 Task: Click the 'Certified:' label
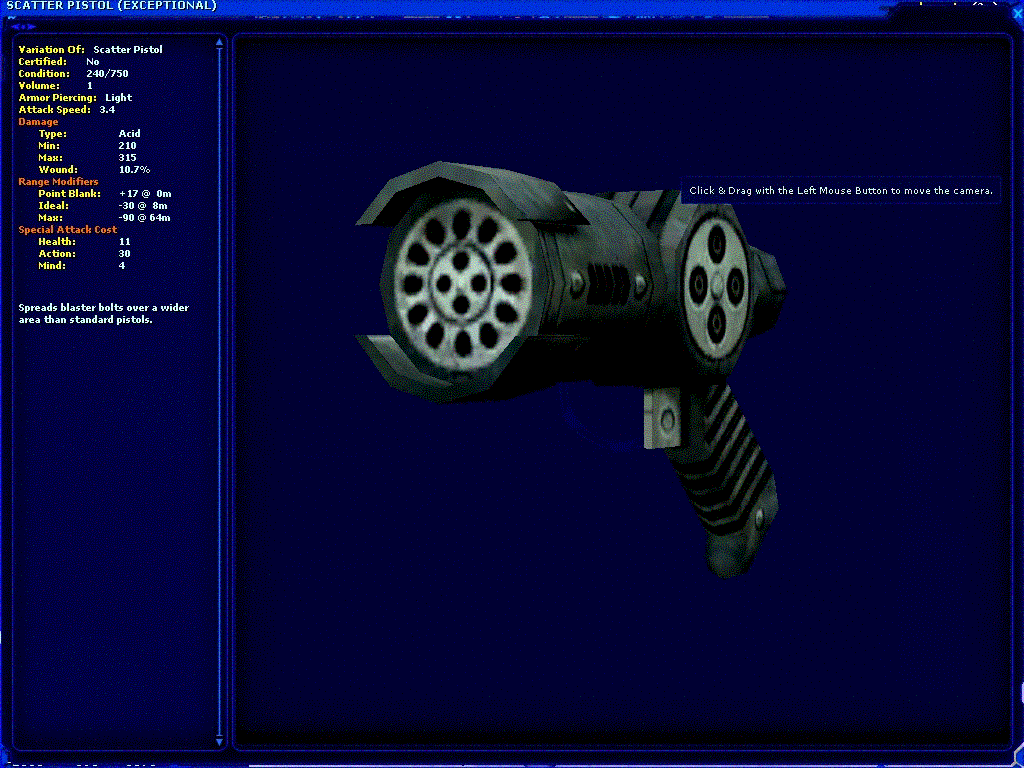[42, 61]
